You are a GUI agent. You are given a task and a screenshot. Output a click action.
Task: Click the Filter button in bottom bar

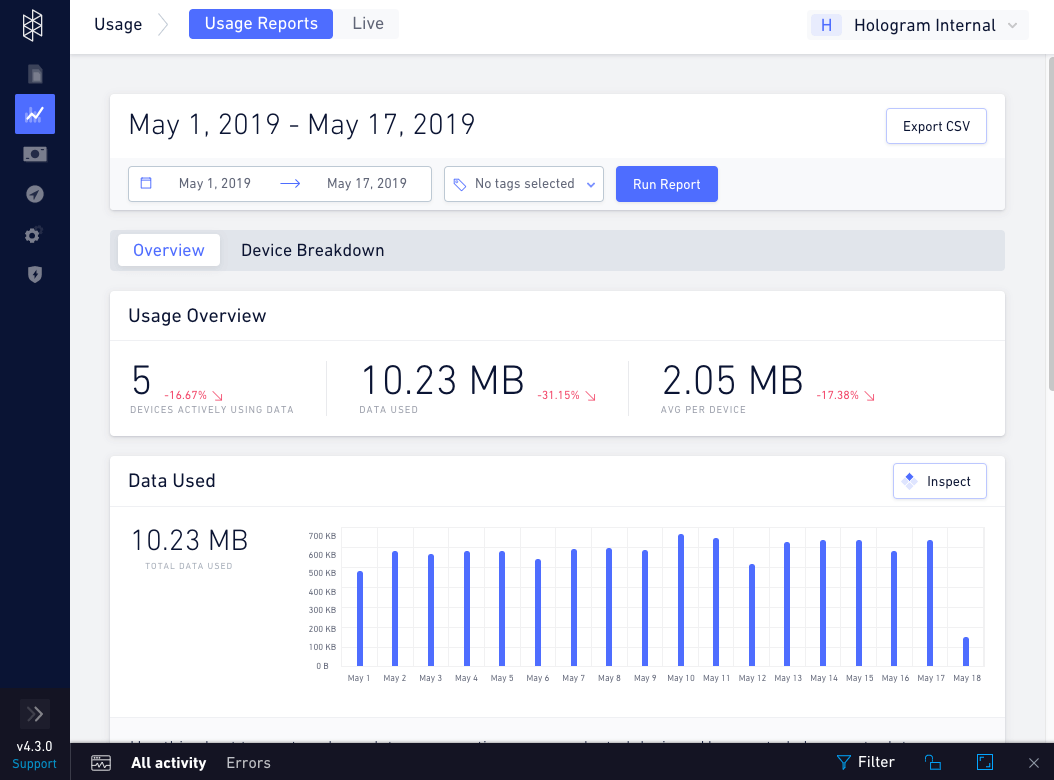(x=866, y=762)
